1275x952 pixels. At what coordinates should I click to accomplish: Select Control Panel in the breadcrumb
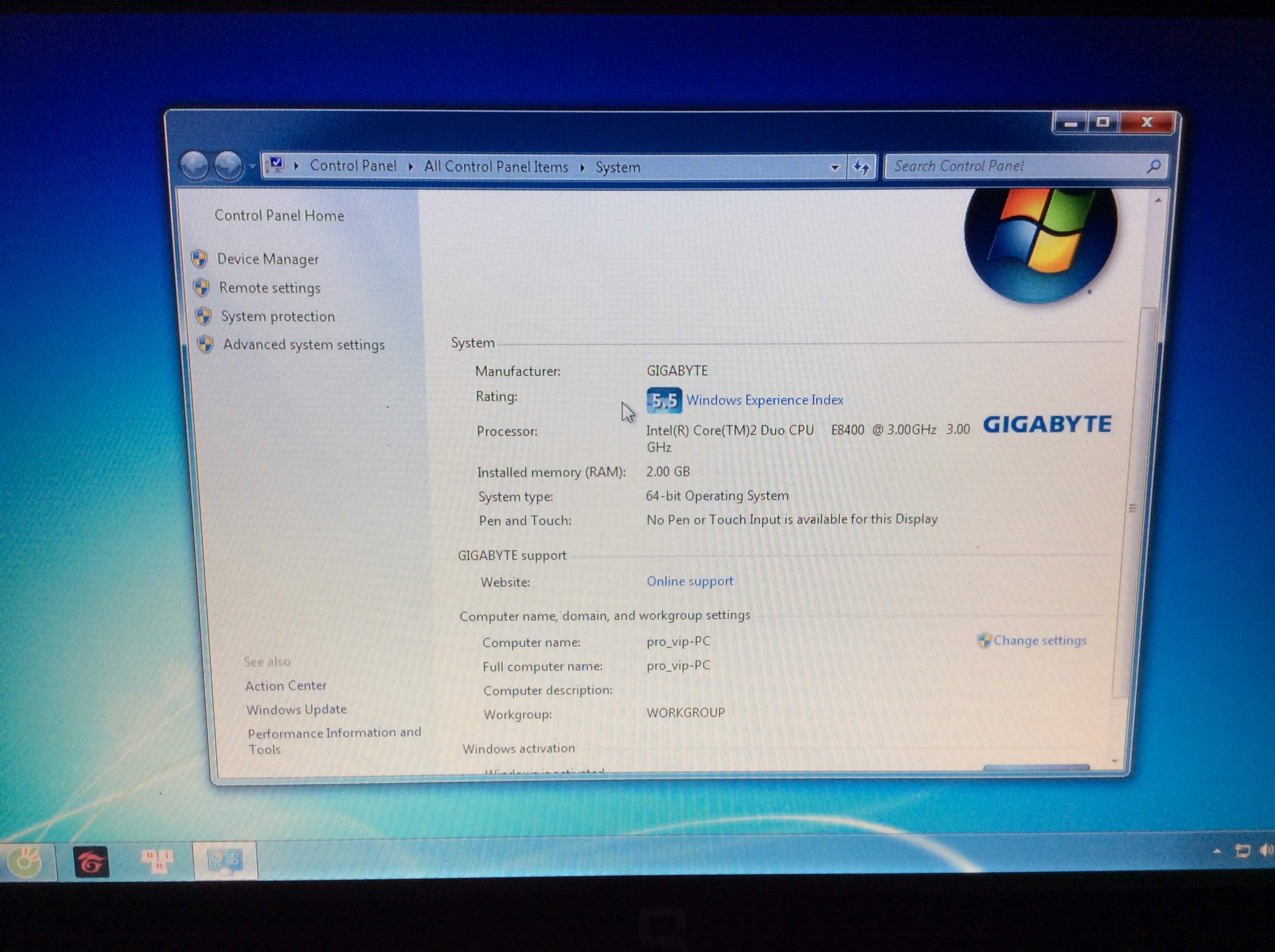(353, 166)
